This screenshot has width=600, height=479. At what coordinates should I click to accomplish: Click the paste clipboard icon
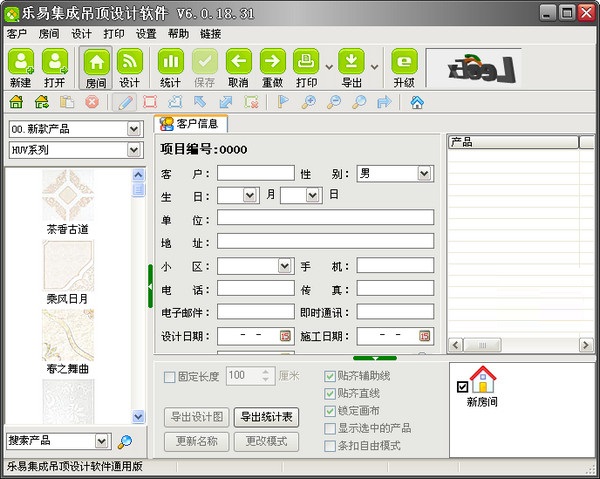67,102
